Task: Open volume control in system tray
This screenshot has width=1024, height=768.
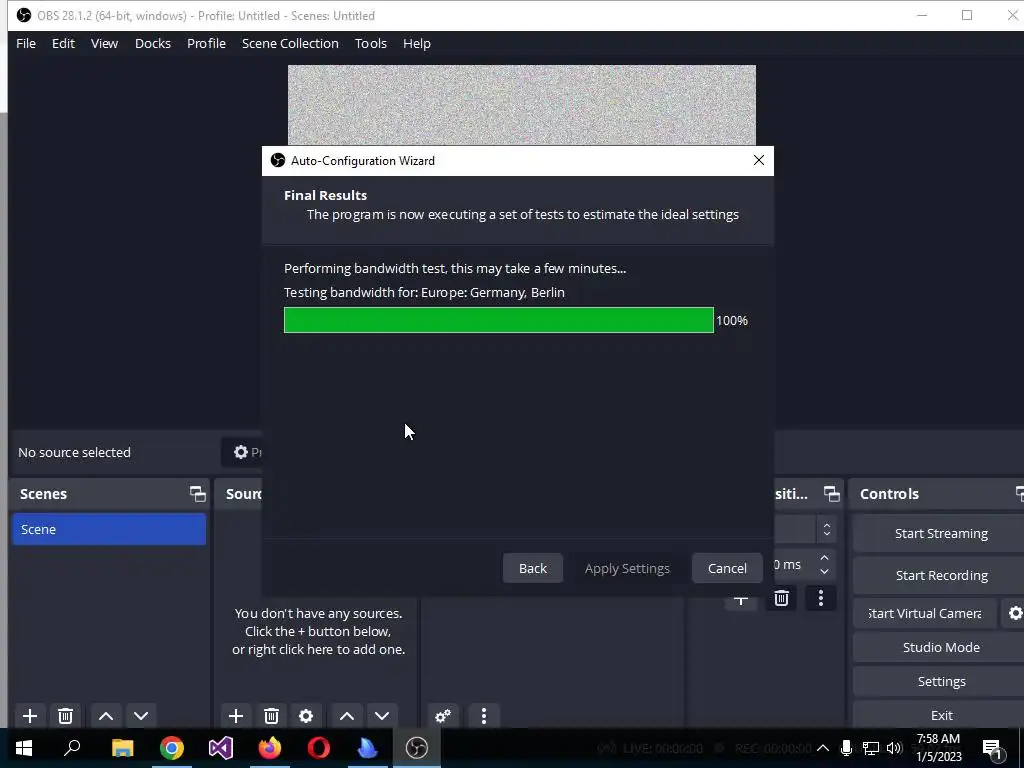Action: coord(894,748)
